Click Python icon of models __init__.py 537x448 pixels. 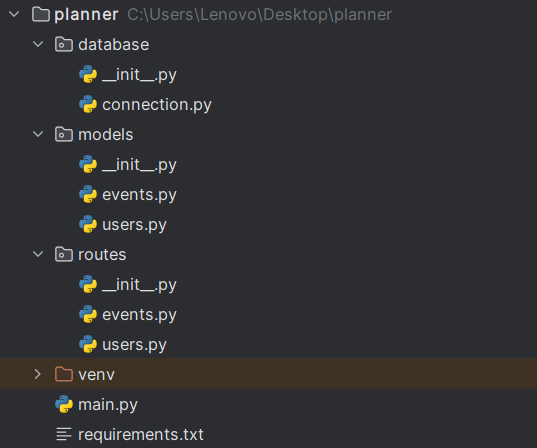(x=88, y=164)
